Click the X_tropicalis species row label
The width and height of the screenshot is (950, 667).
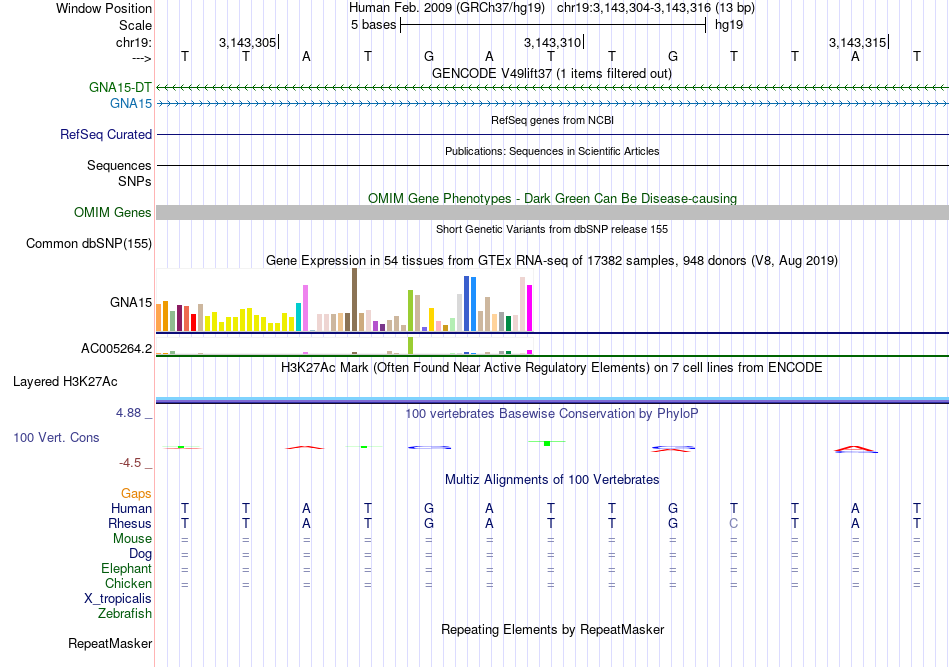click(x=118, y=599)
